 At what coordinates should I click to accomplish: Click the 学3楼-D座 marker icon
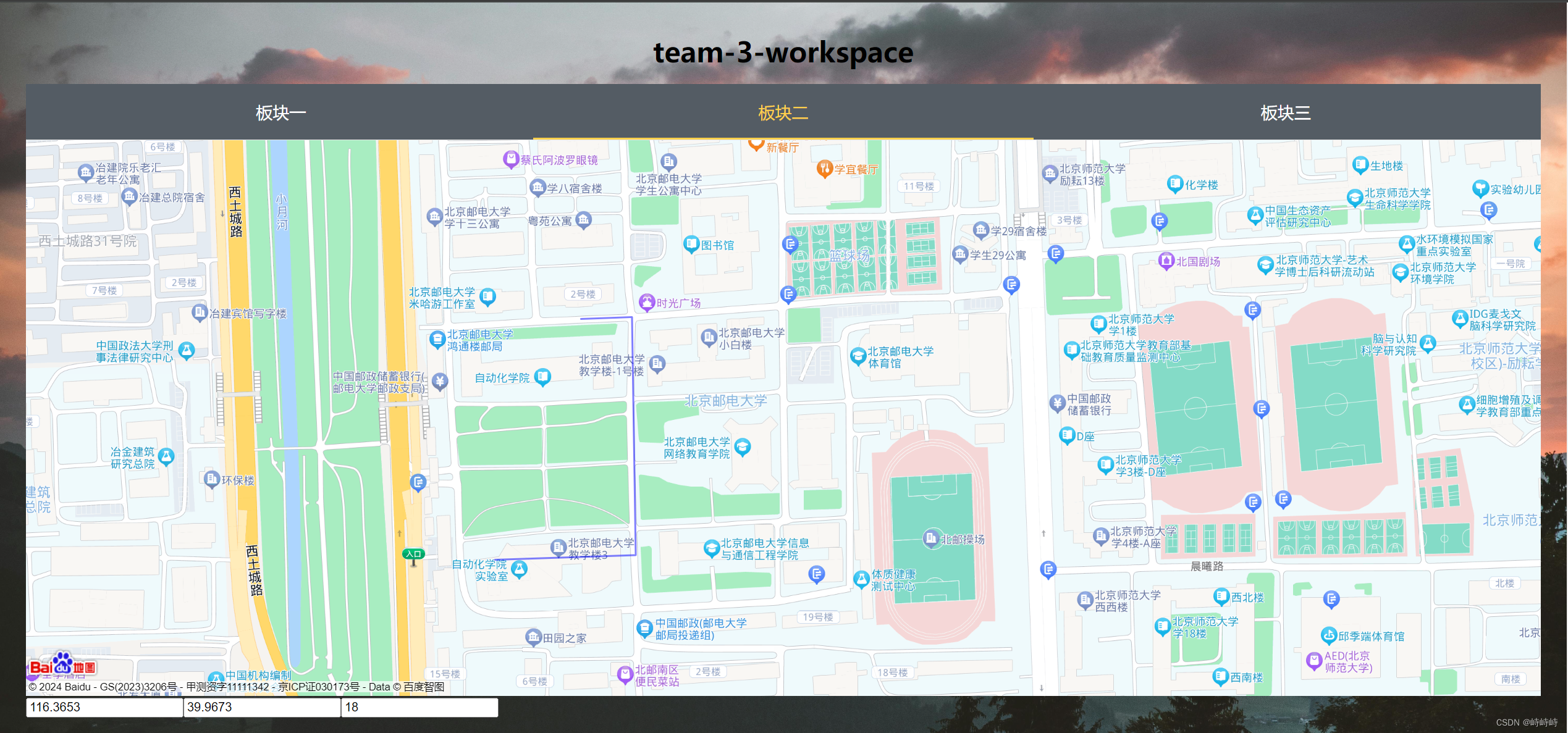click(x=1105, y=465)
